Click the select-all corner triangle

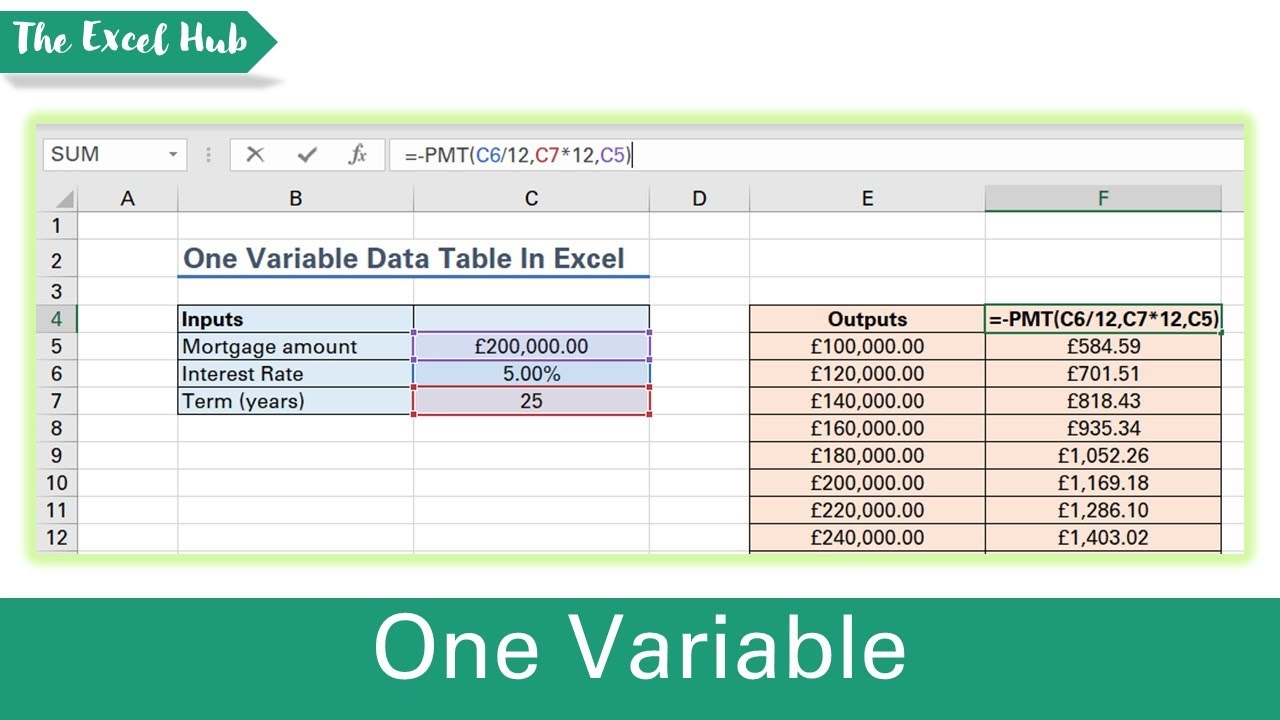coord(61,199)
